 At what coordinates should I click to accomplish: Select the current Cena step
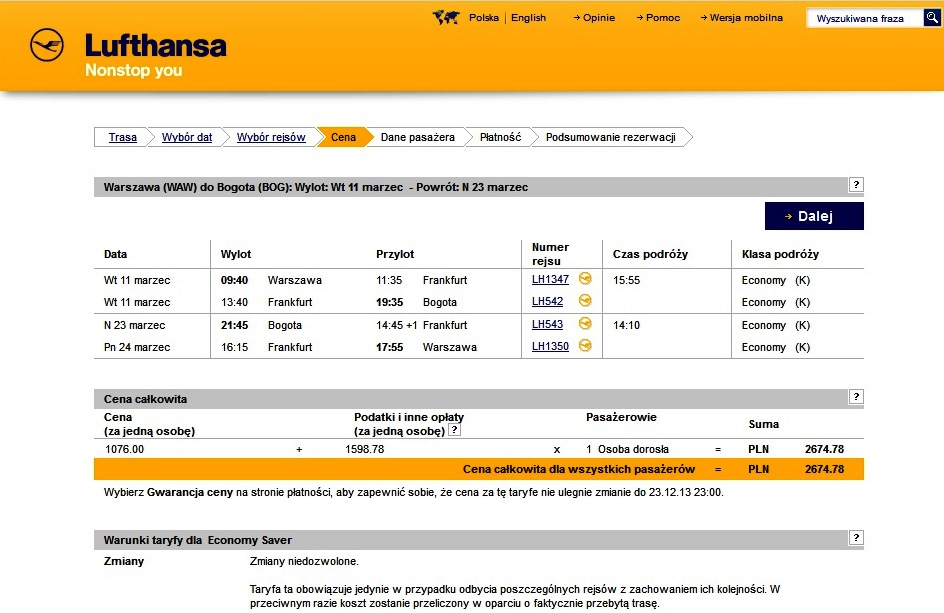click(343, 137)
